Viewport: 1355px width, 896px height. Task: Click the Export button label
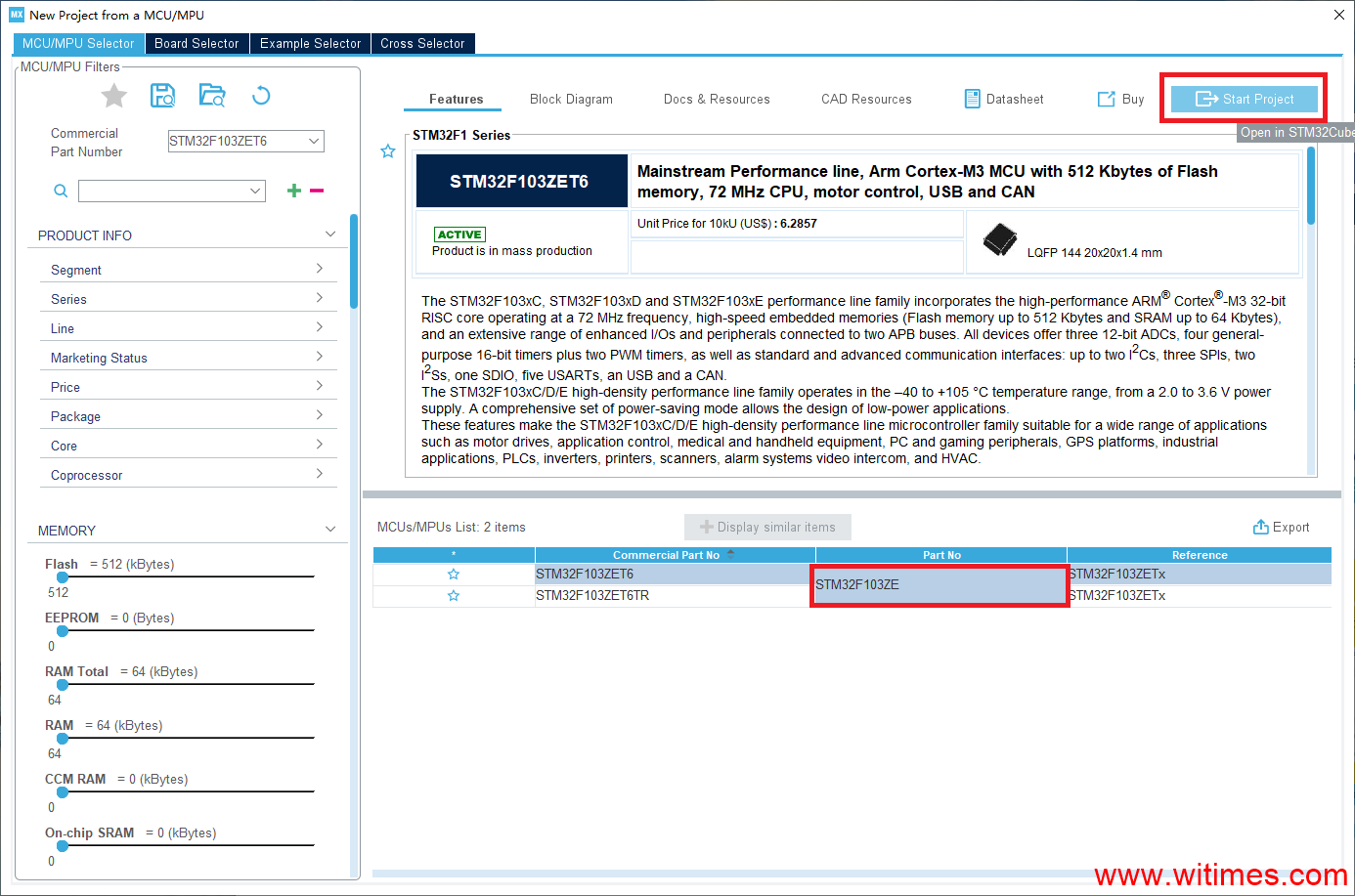click(1290, 528)
